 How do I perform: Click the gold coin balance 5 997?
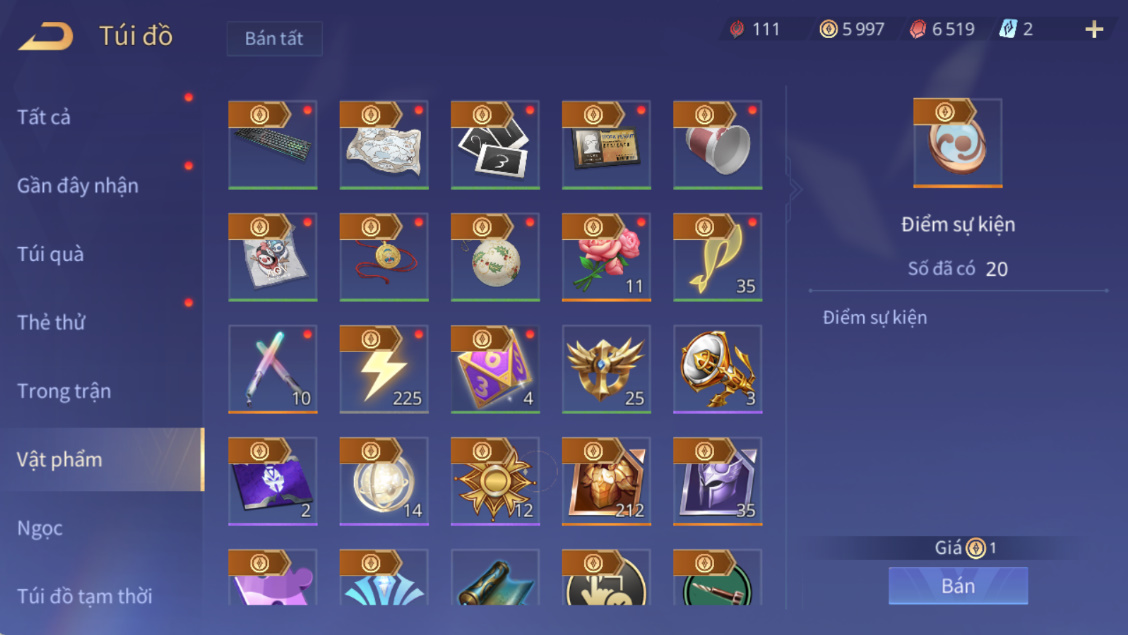click(x=852, y=29)
